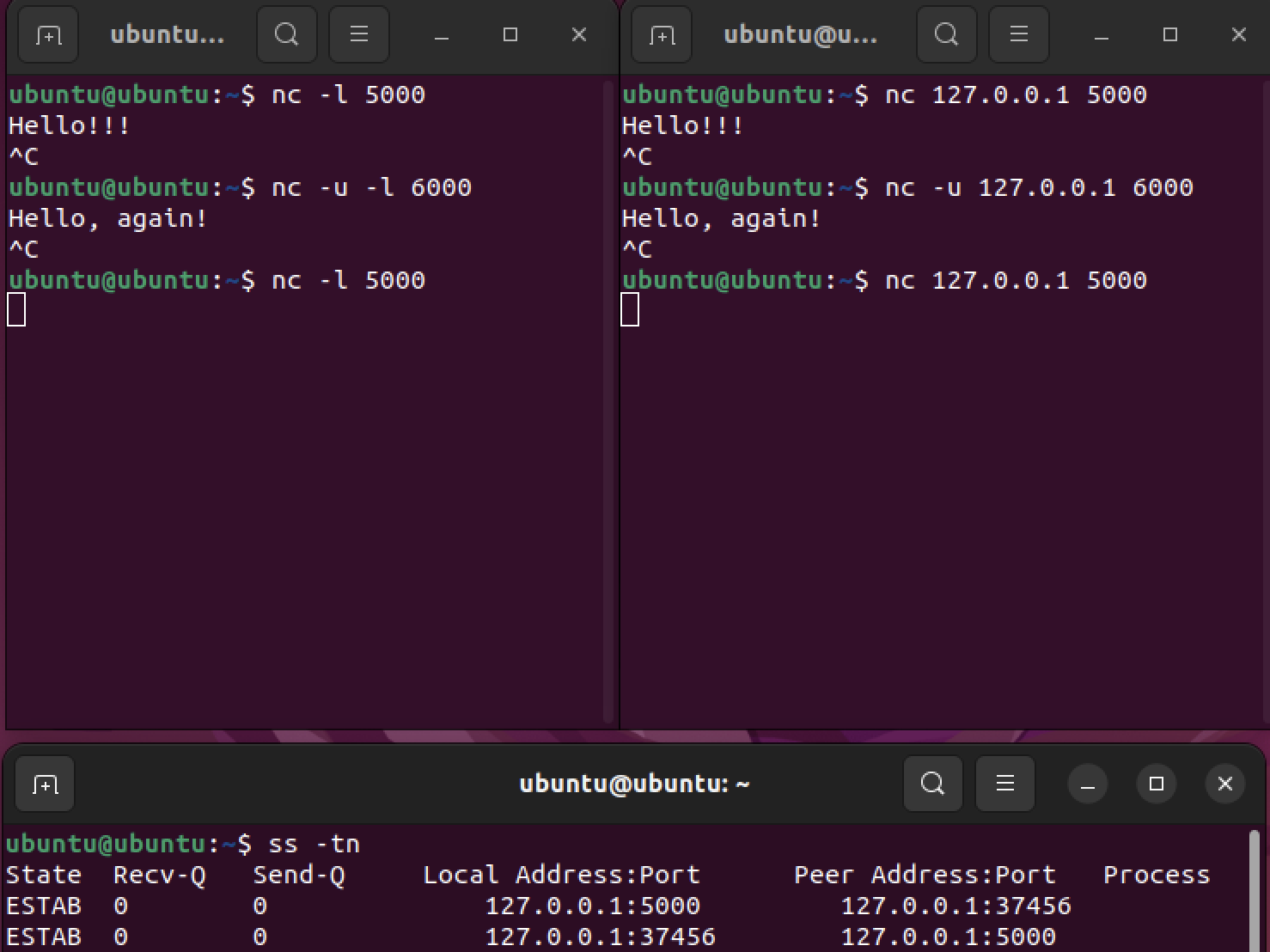Focus the cursor line in the left terminal
This screenshot has width=1270, height=952.
point(16,310)
